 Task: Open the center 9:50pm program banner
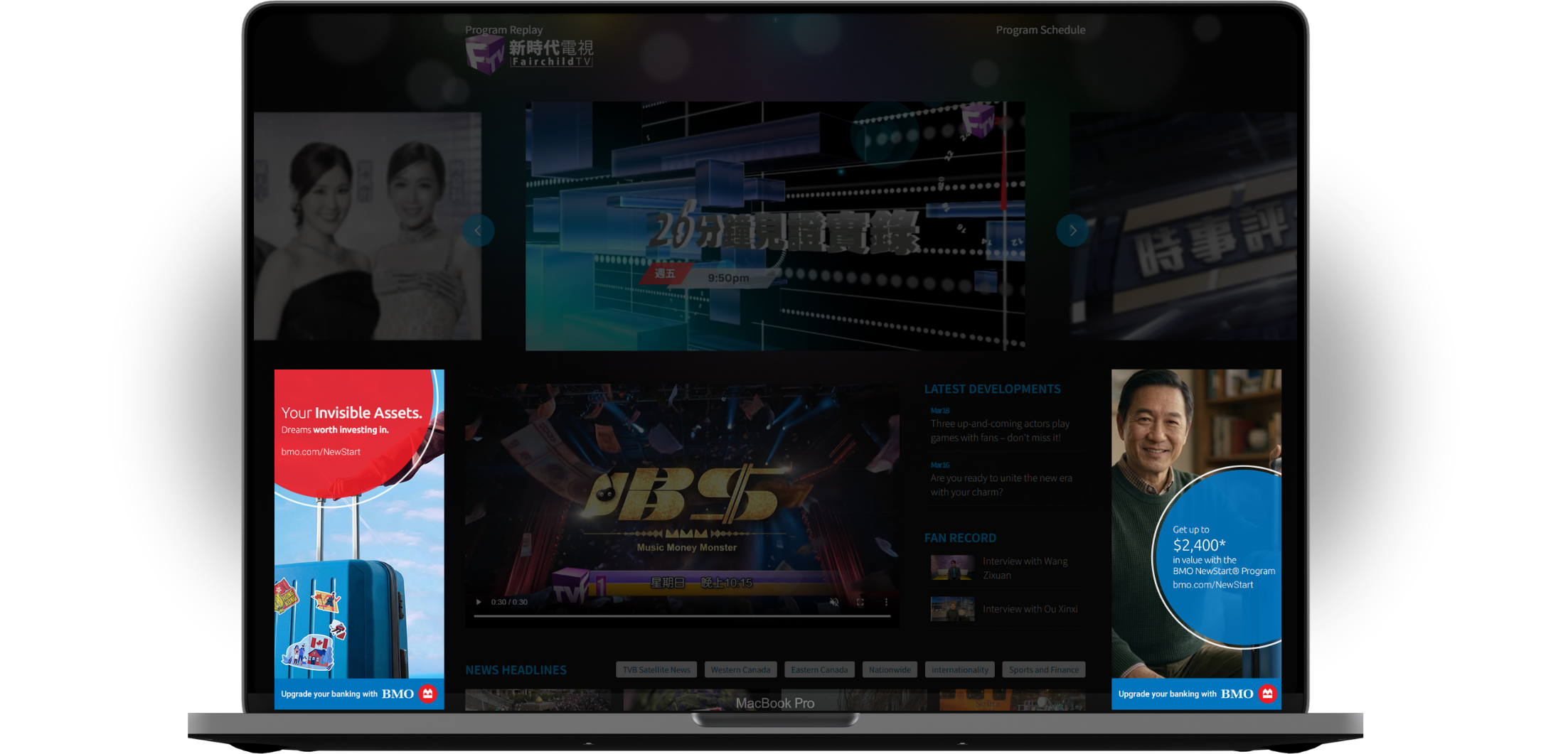(x=775, y=226)
